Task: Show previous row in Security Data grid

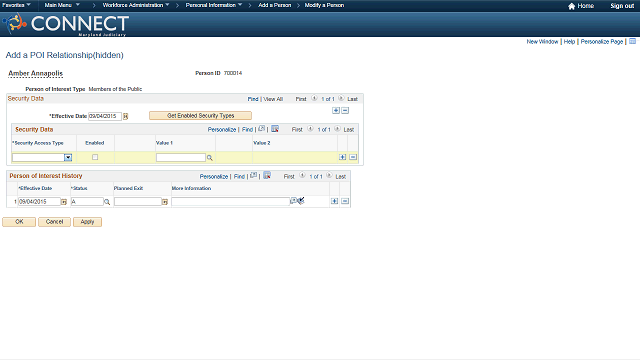Action: coord(310,129)
